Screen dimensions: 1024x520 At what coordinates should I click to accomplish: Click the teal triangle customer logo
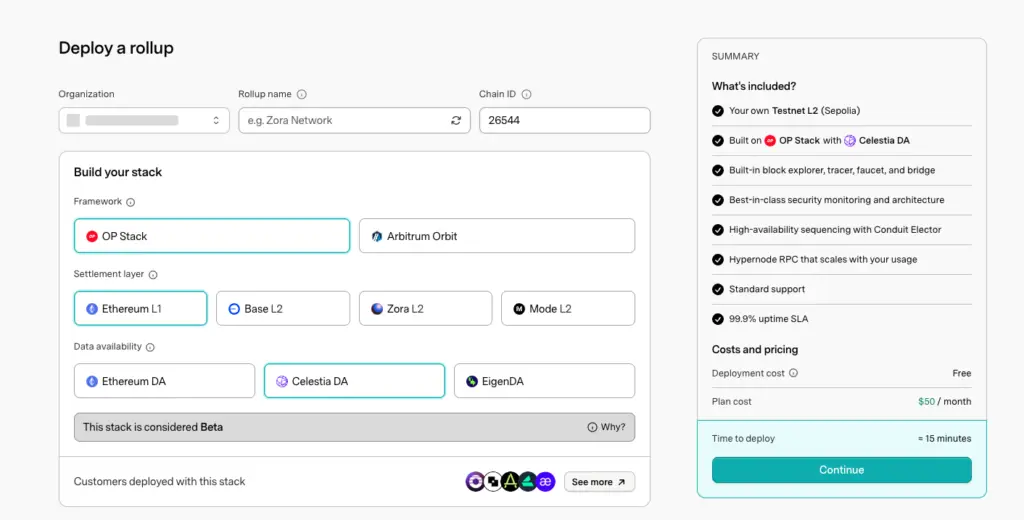(x=528, y=482)
